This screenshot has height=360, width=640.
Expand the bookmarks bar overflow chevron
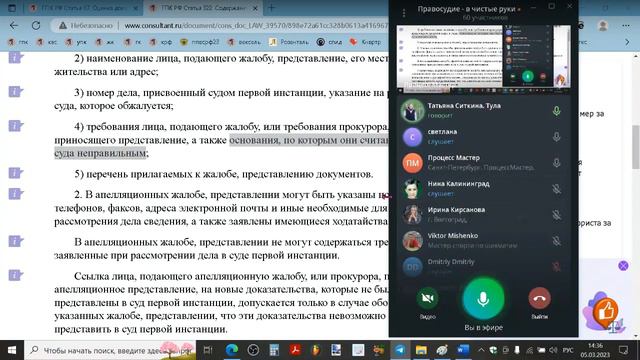tap(627, 42)
